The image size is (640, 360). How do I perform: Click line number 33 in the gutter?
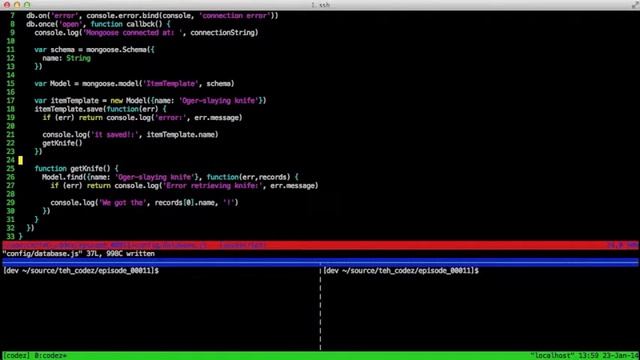pos(11,236)
